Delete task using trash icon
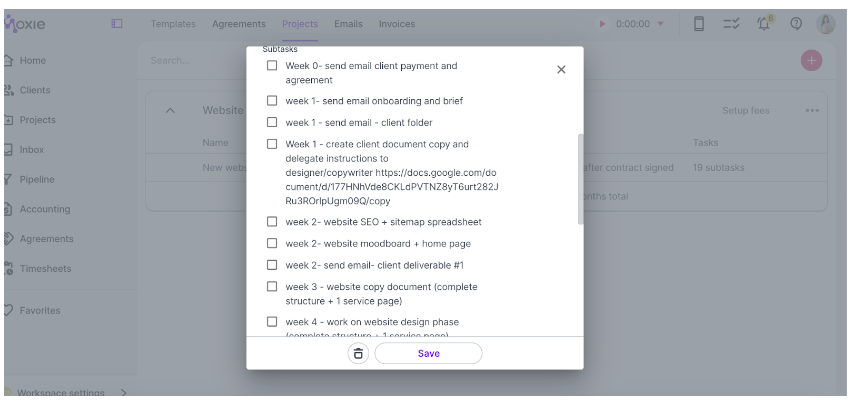Viewport: 850px width, 403px height. tap(358, 354)
